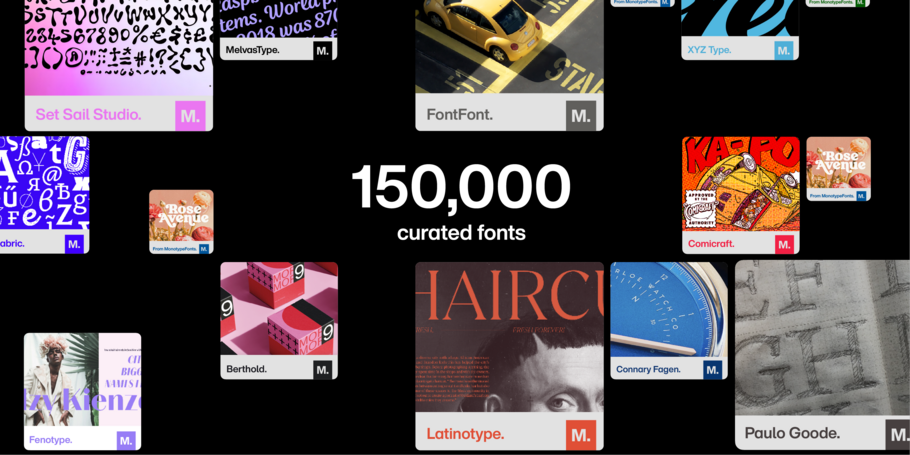910x455 pixels.
Task: Click the red M. badge on Comicraft card
Action: [784, 244]
